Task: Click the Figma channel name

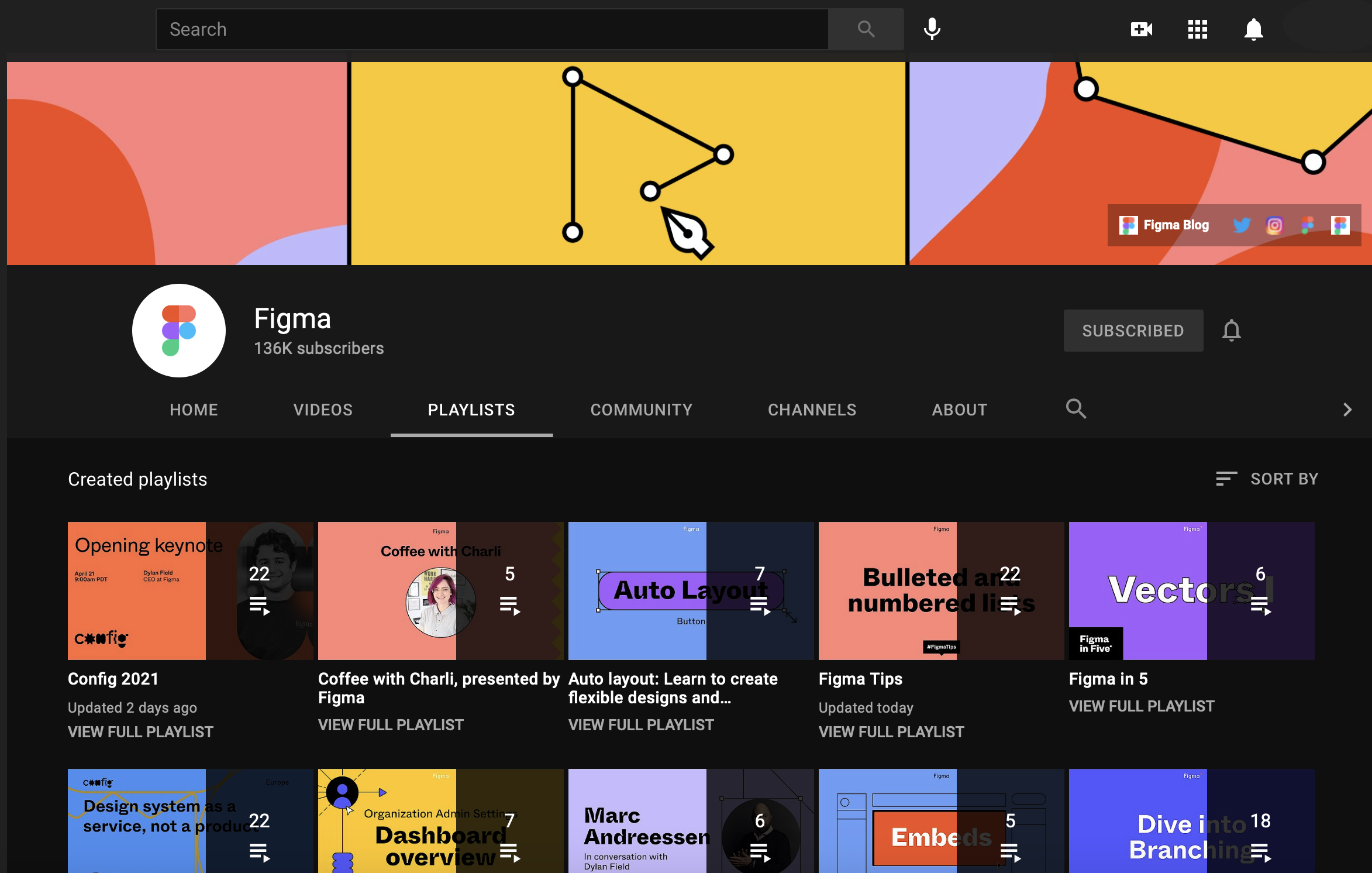Action: (292, 319)
